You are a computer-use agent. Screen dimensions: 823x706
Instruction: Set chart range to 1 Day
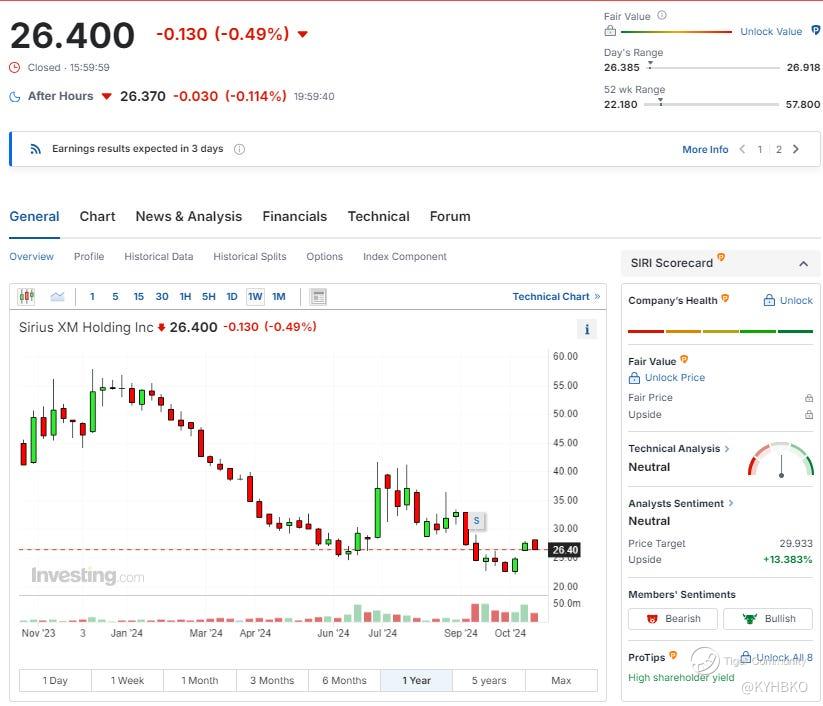click(x=55, y=680)
